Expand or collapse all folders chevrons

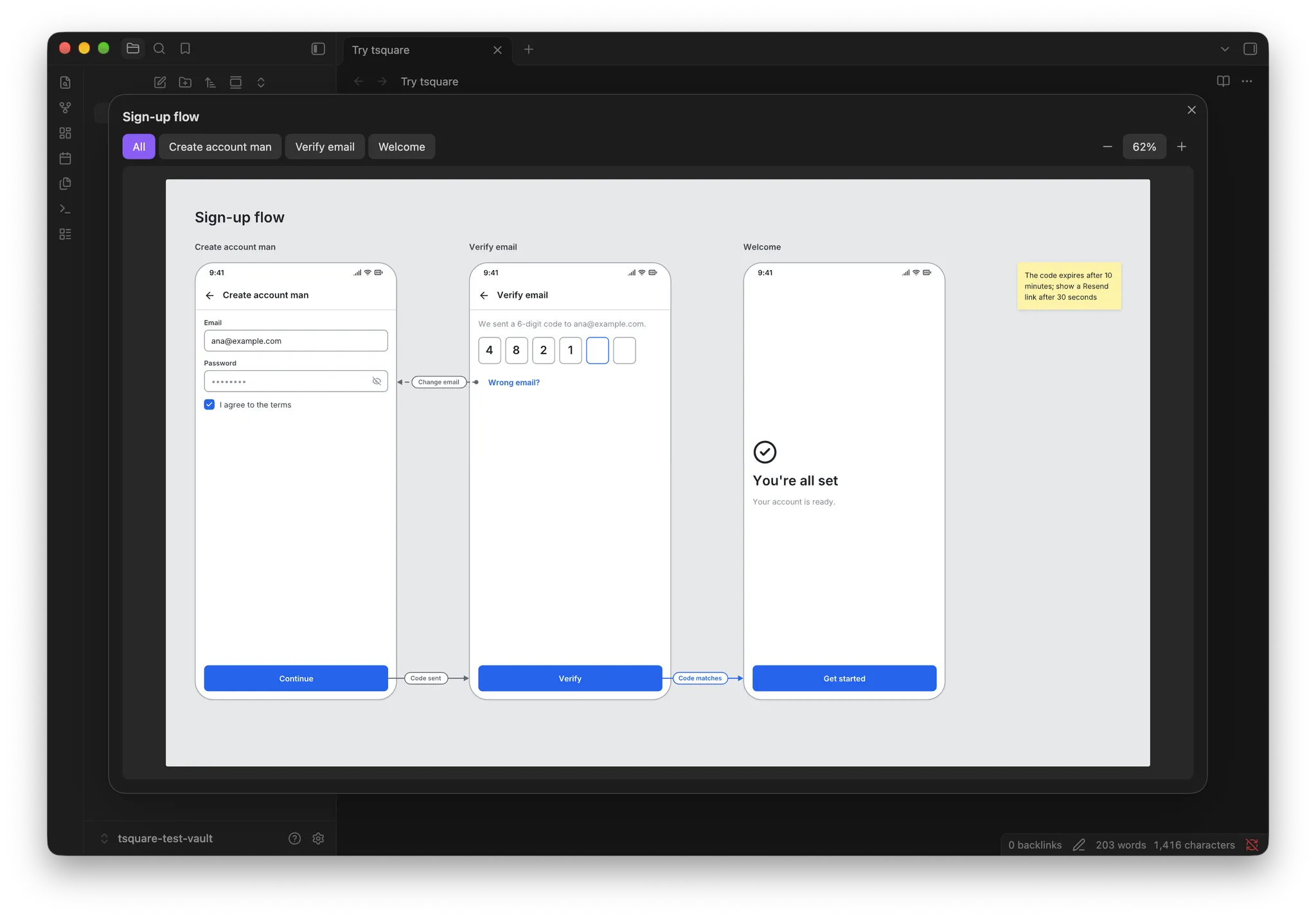[x=261, y=82]
